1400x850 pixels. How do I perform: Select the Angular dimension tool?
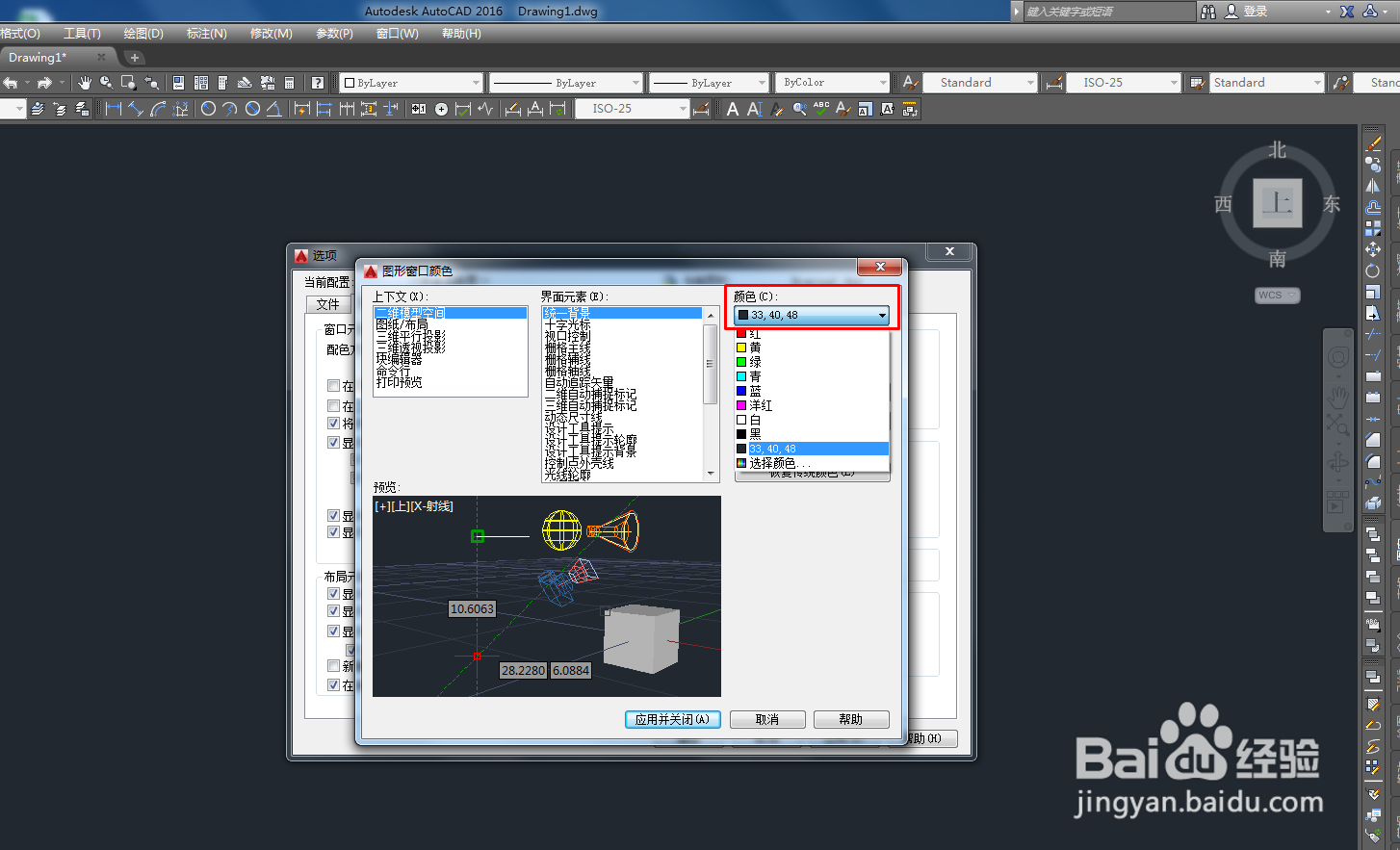[273, 109]
